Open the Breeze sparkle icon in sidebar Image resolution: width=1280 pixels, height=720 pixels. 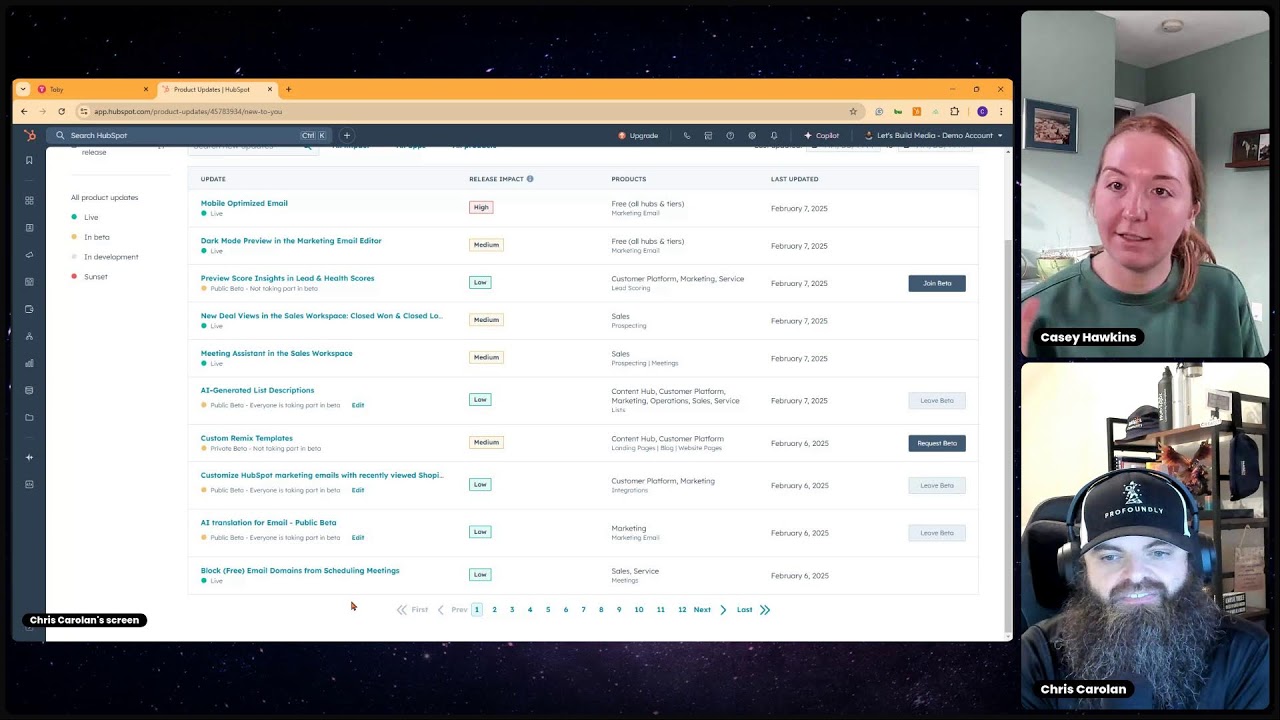[29, 457]
